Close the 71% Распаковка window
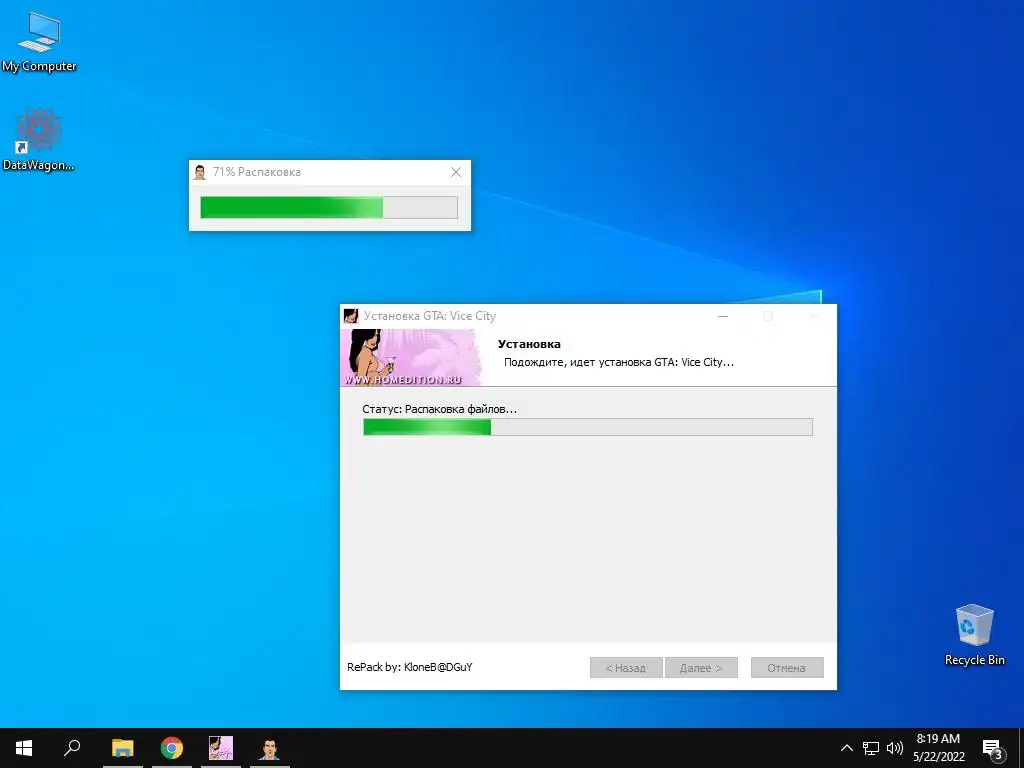1024x768 pixels. coord(456,172)
